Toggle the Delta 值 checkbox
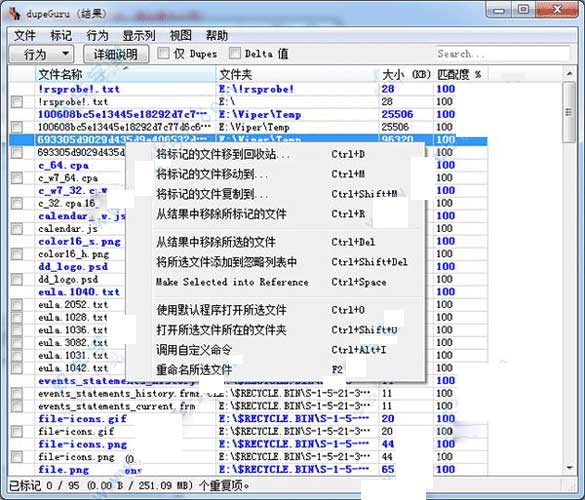 (235, 53)
